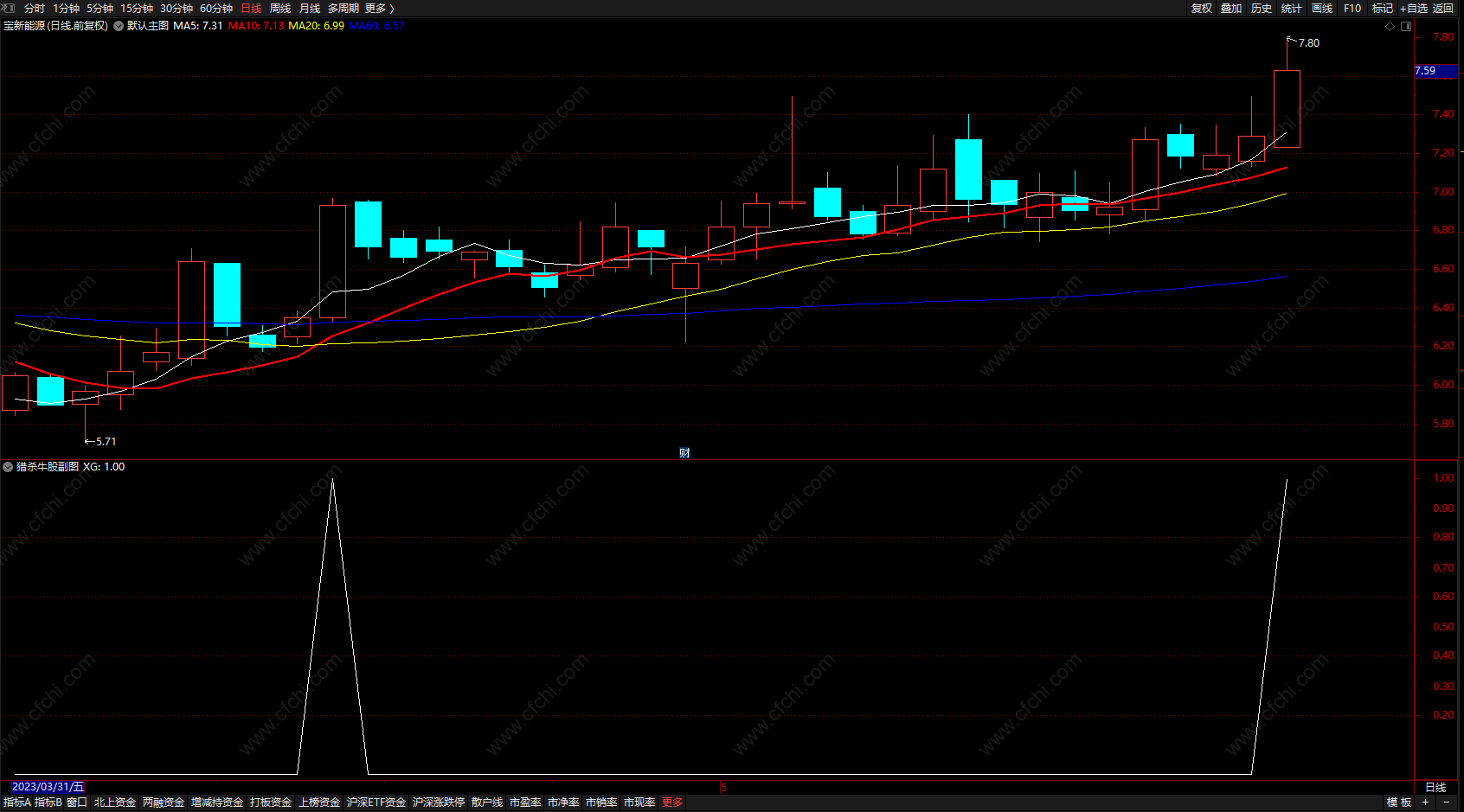Viewport: 1464px width, 812px height.
Task: Open the F10 company info
Action: [1352, 9]
